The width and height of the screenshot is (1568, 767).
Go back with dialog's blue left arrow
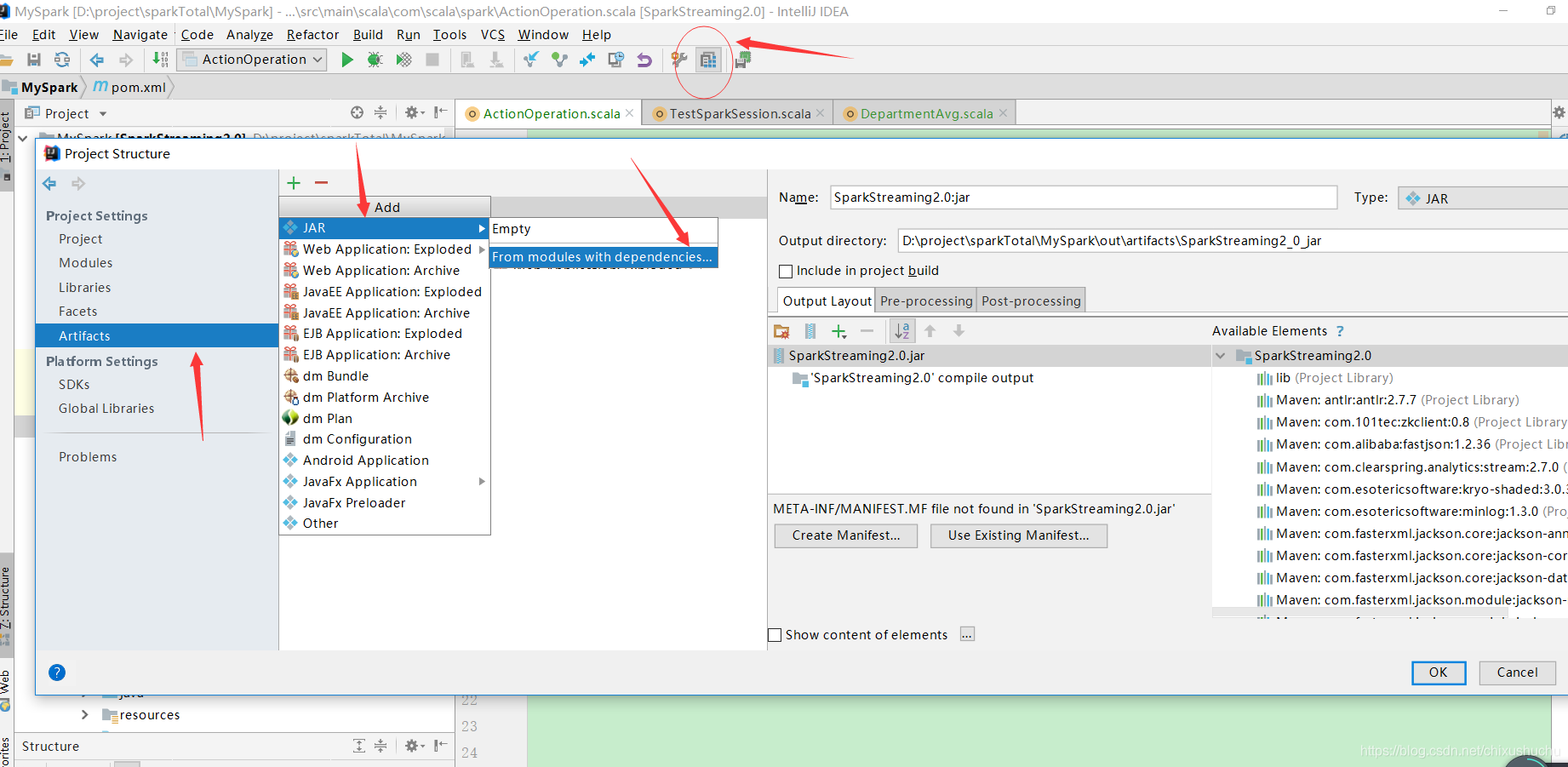49,184
